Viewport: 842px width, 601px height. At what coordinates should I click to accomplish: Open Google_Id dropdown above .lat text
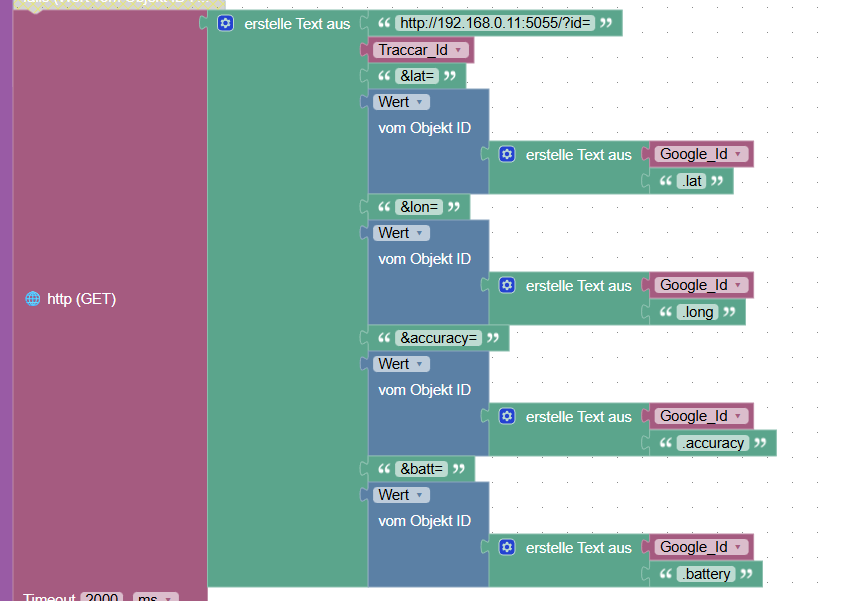pos(701,154)
